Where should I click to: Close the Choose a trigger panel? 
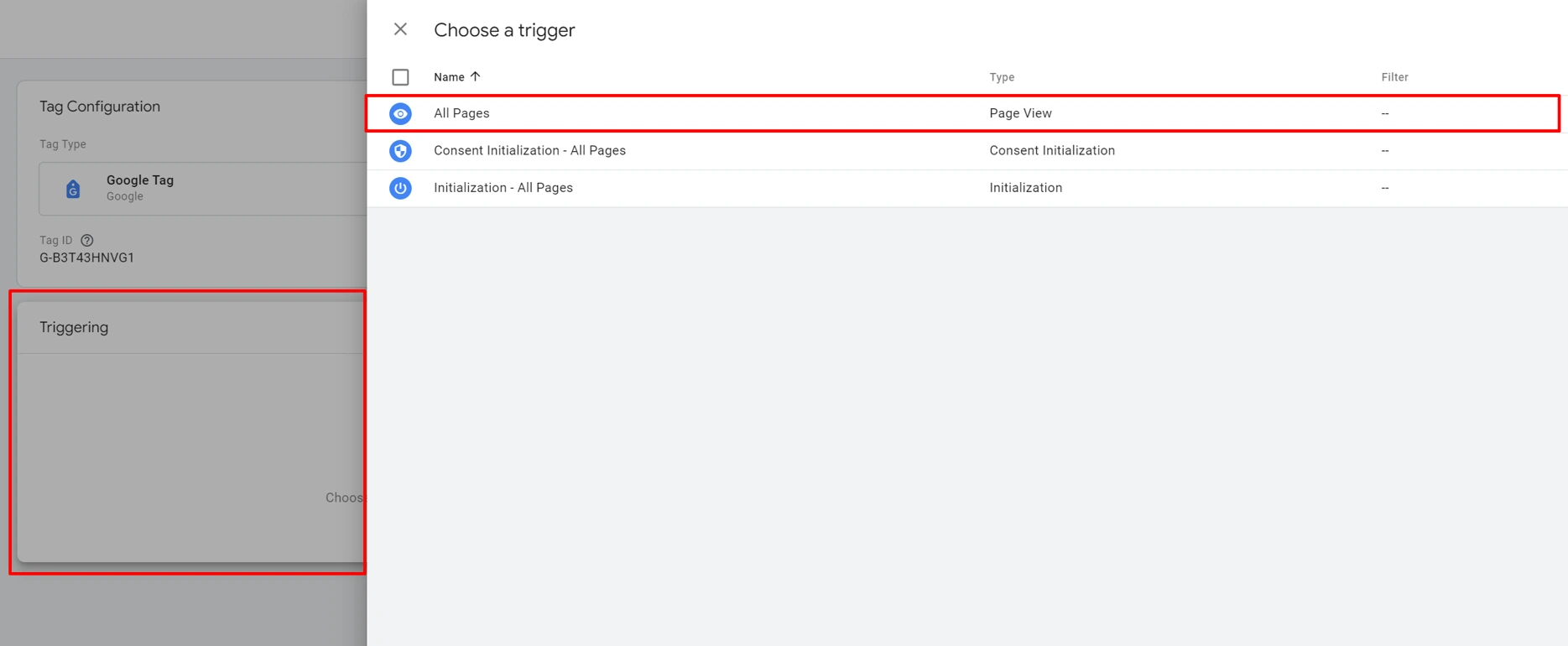point(400,29)
